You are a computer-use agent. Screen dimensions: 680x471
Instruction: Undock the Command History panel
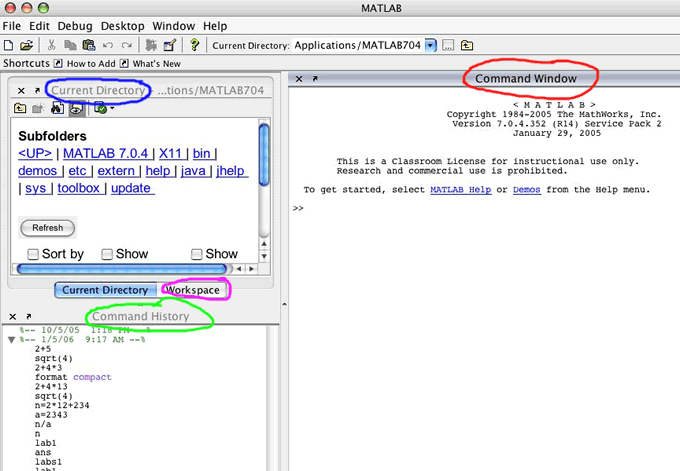[x=29, y=316]
